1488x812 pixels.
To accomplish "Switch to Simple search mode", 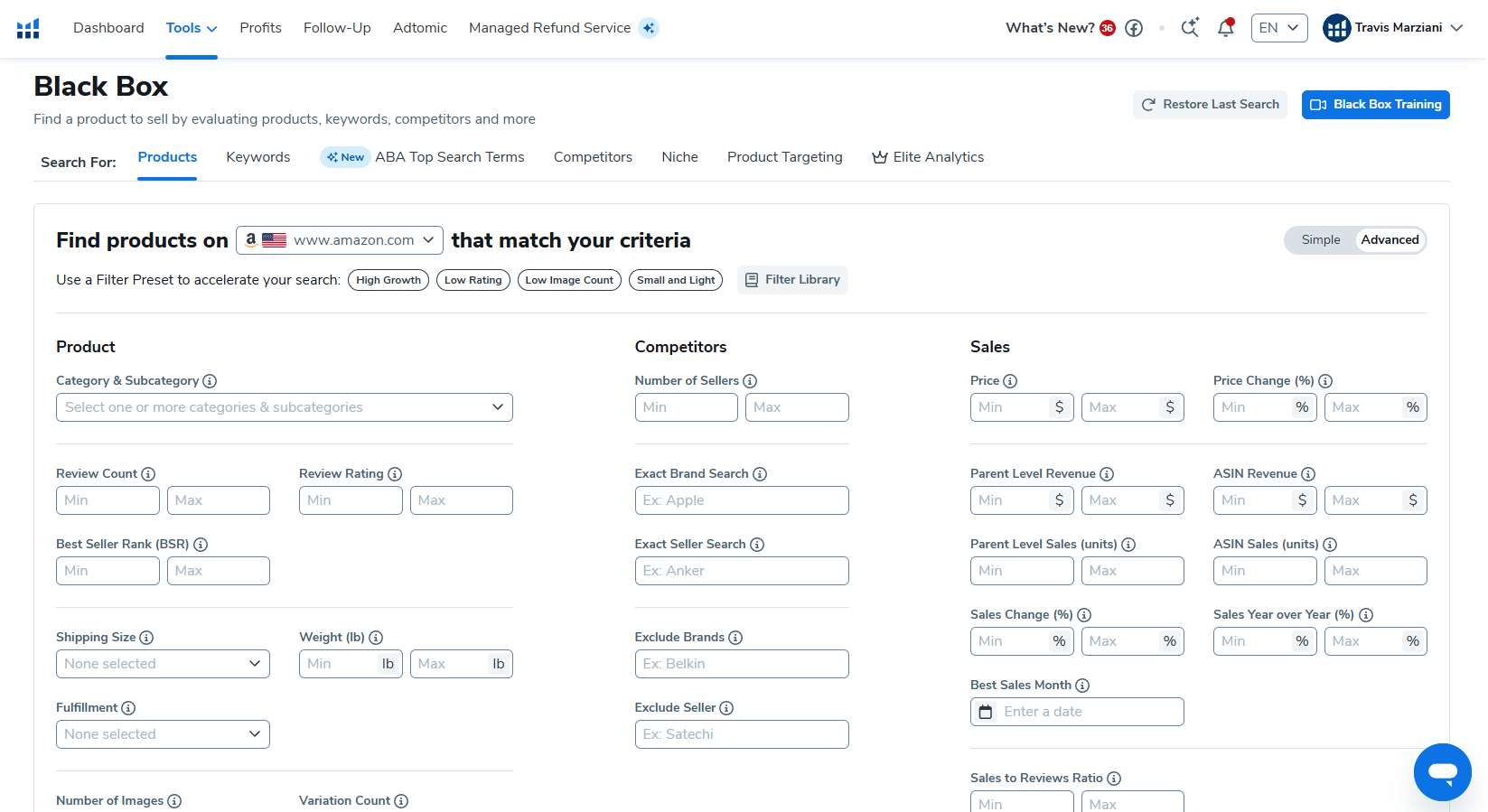I will [1320, 240].
